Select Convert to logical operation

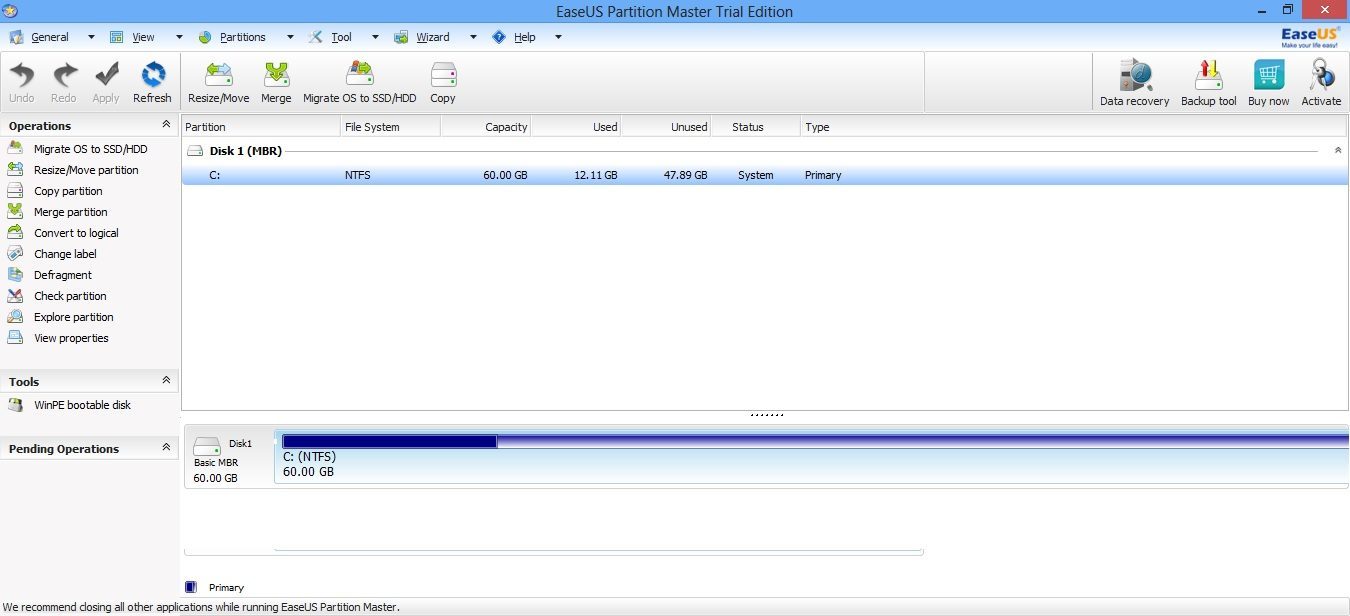(76, 233)
